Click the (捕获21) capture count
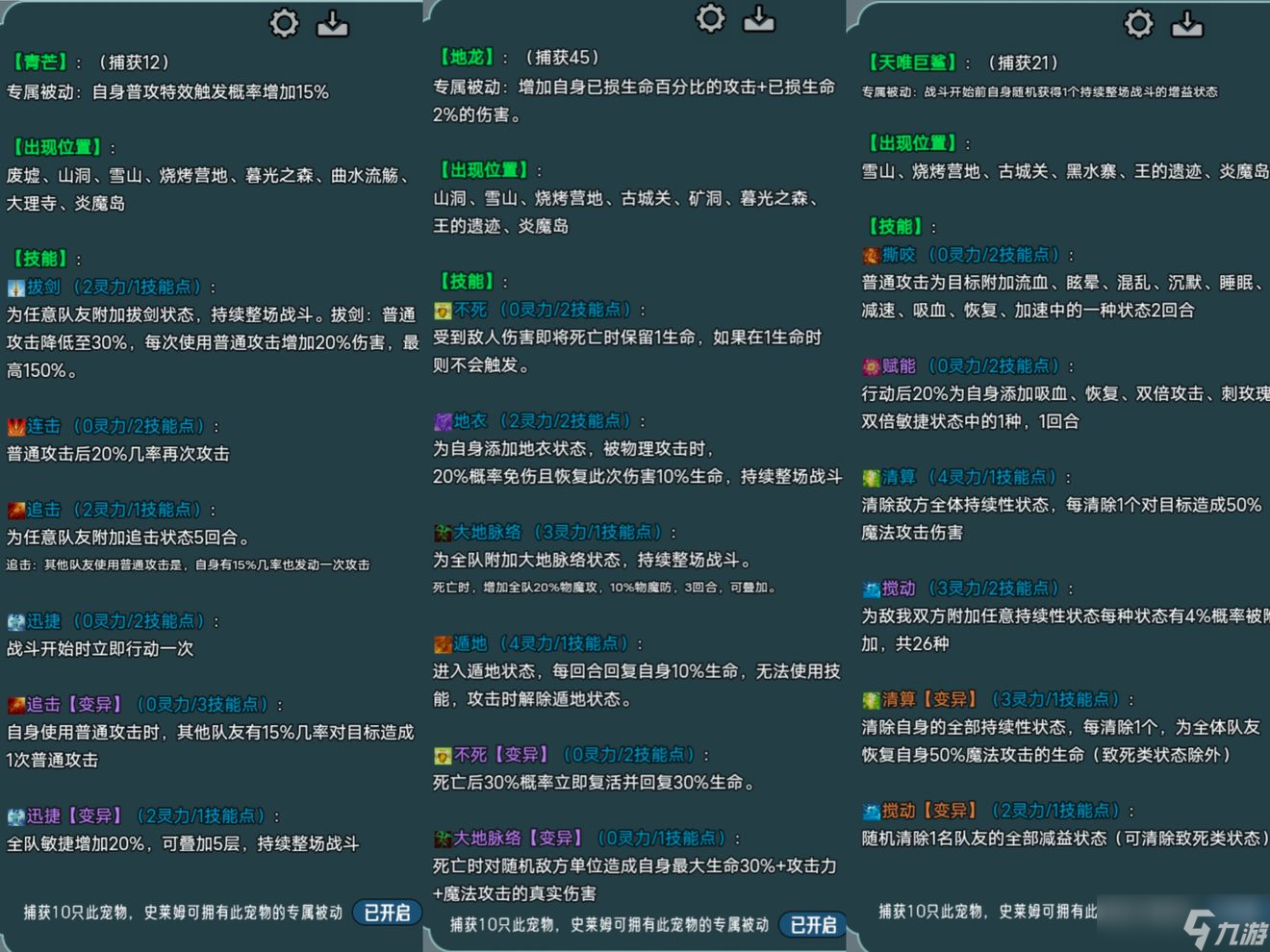The image size is (1270, 952). (1023, 63)
